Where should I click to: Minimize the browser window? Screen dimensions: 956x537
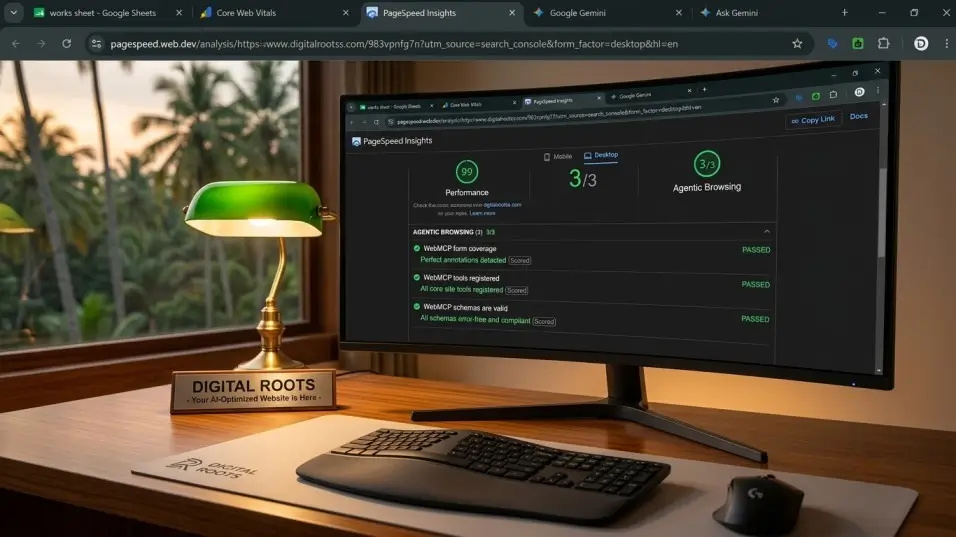click(x=882, y=13)
